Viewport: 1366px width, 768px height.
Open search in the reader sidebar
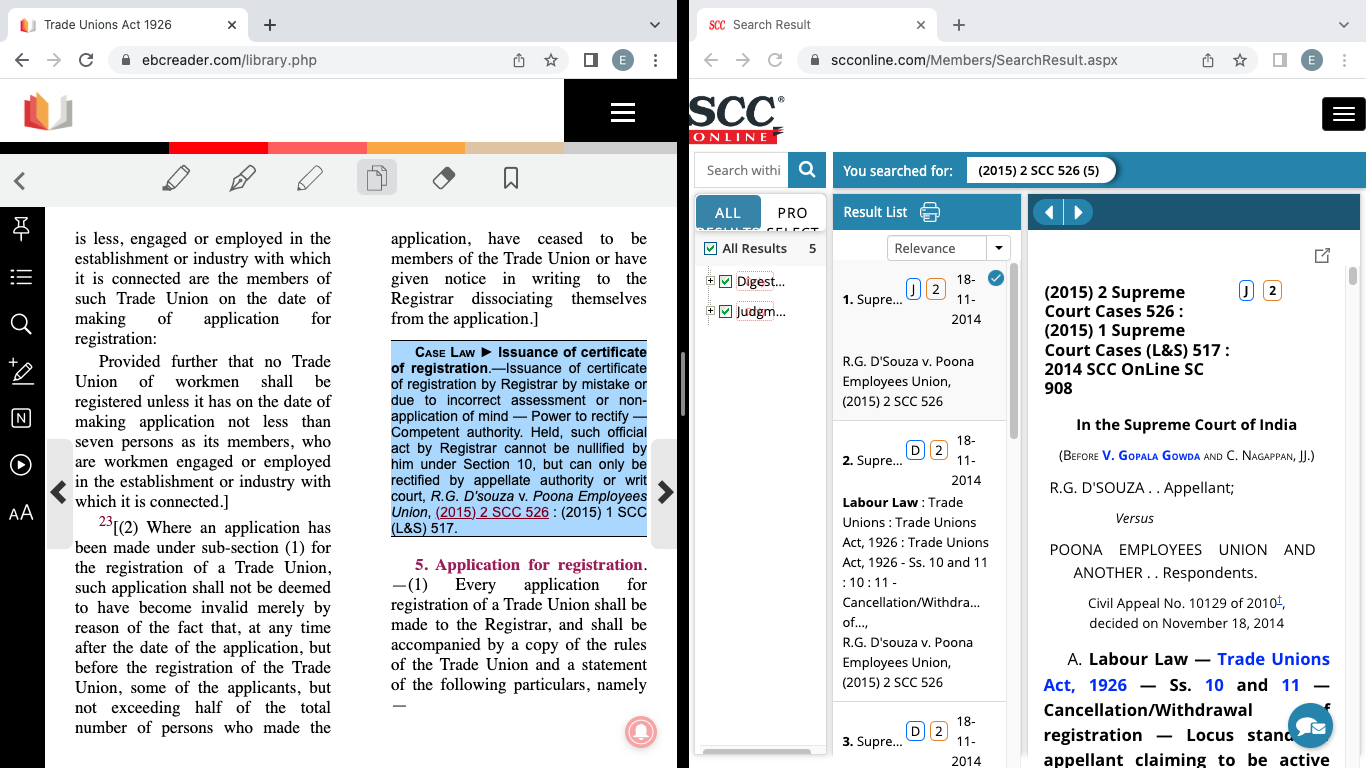click(21, 324)
